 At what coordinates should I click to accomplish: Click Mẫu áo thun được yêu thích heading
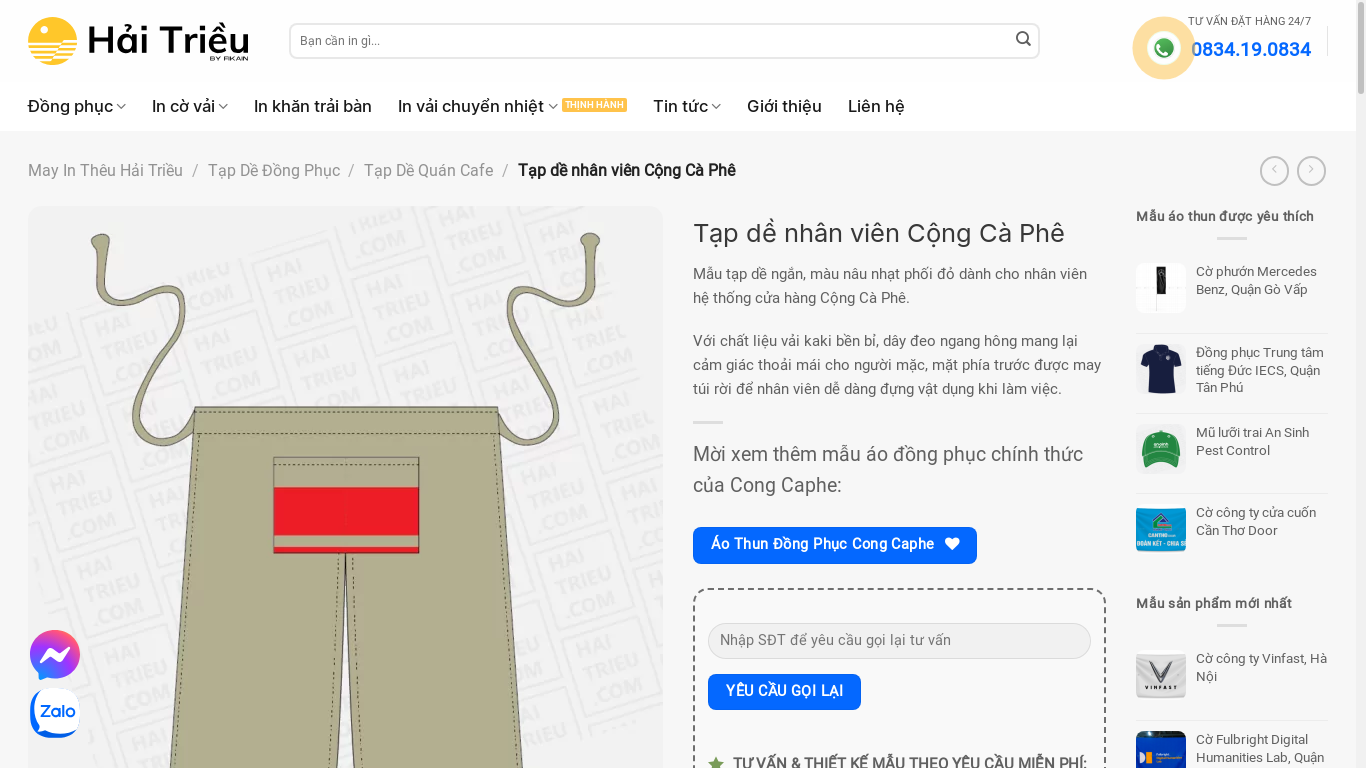pos(1225,216)
